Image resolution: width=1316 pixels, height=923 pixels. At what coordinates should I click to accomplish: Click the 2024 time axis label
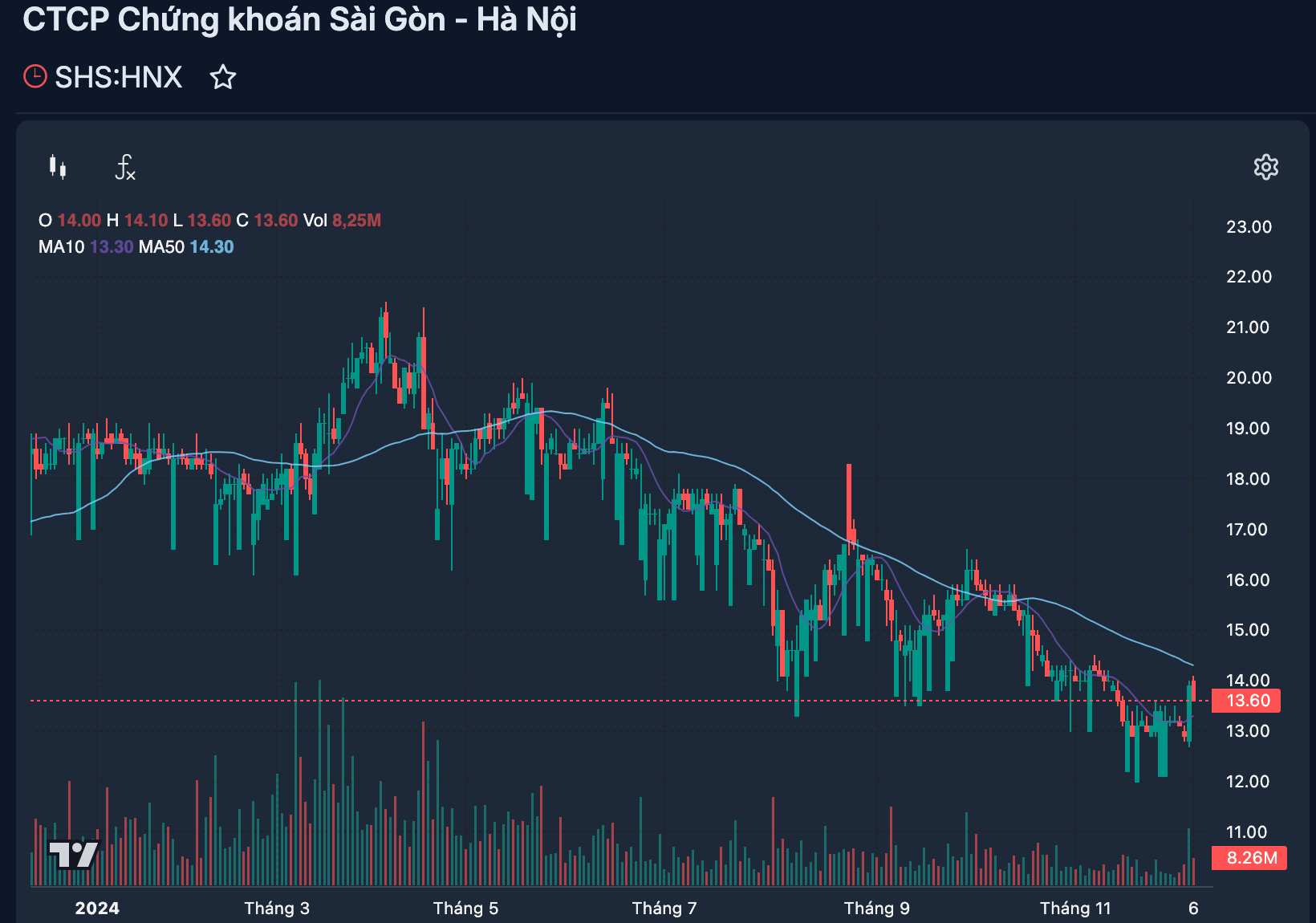pos(97,909)
